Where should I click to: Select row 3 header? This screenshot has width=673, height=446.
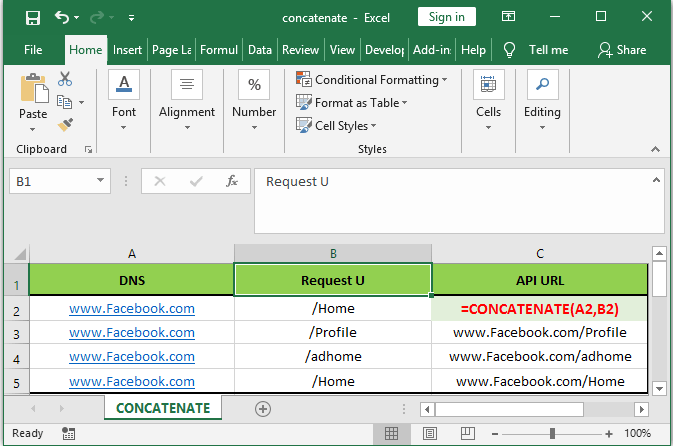tap(16, 333)
